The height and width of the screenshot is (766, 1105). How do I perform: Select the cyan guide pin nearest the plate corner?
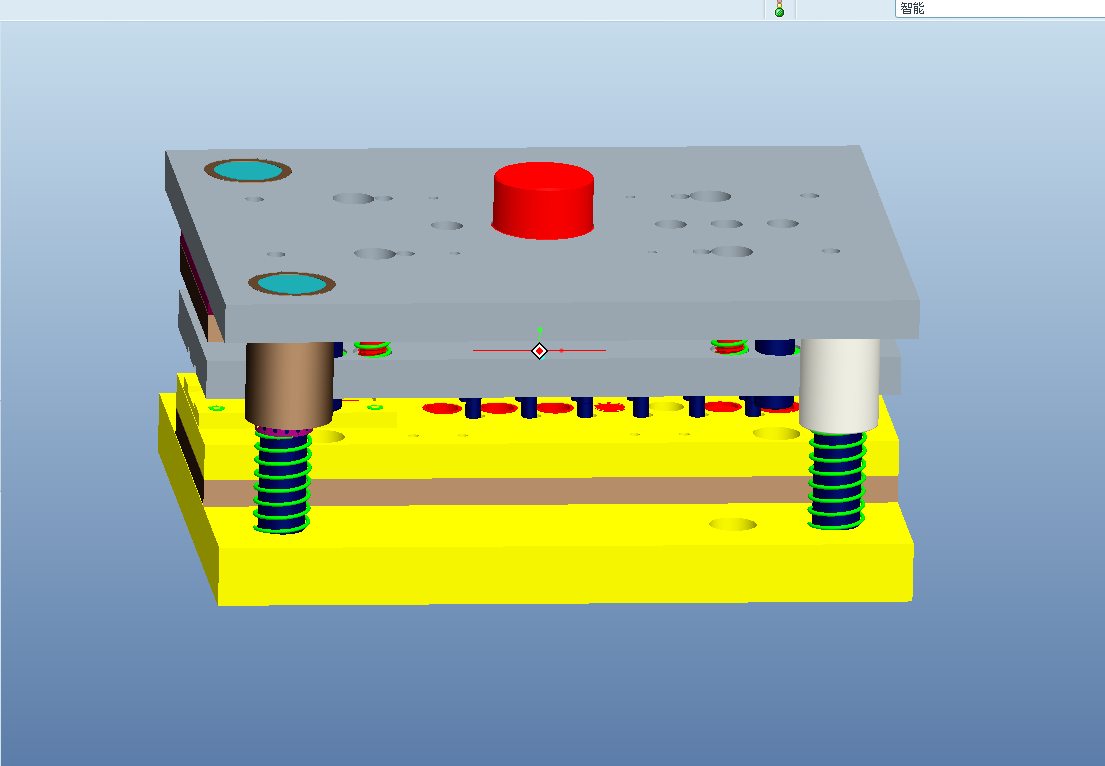point(248,171)
